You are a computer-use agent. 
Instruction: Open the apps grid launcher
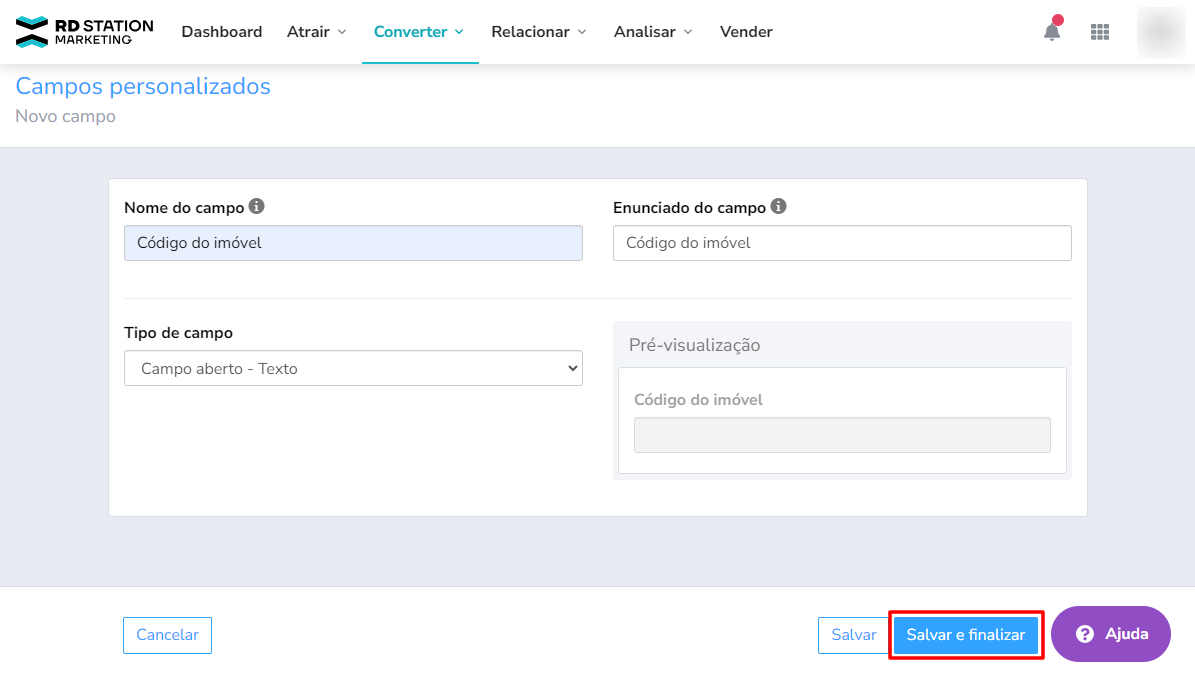1100,32
